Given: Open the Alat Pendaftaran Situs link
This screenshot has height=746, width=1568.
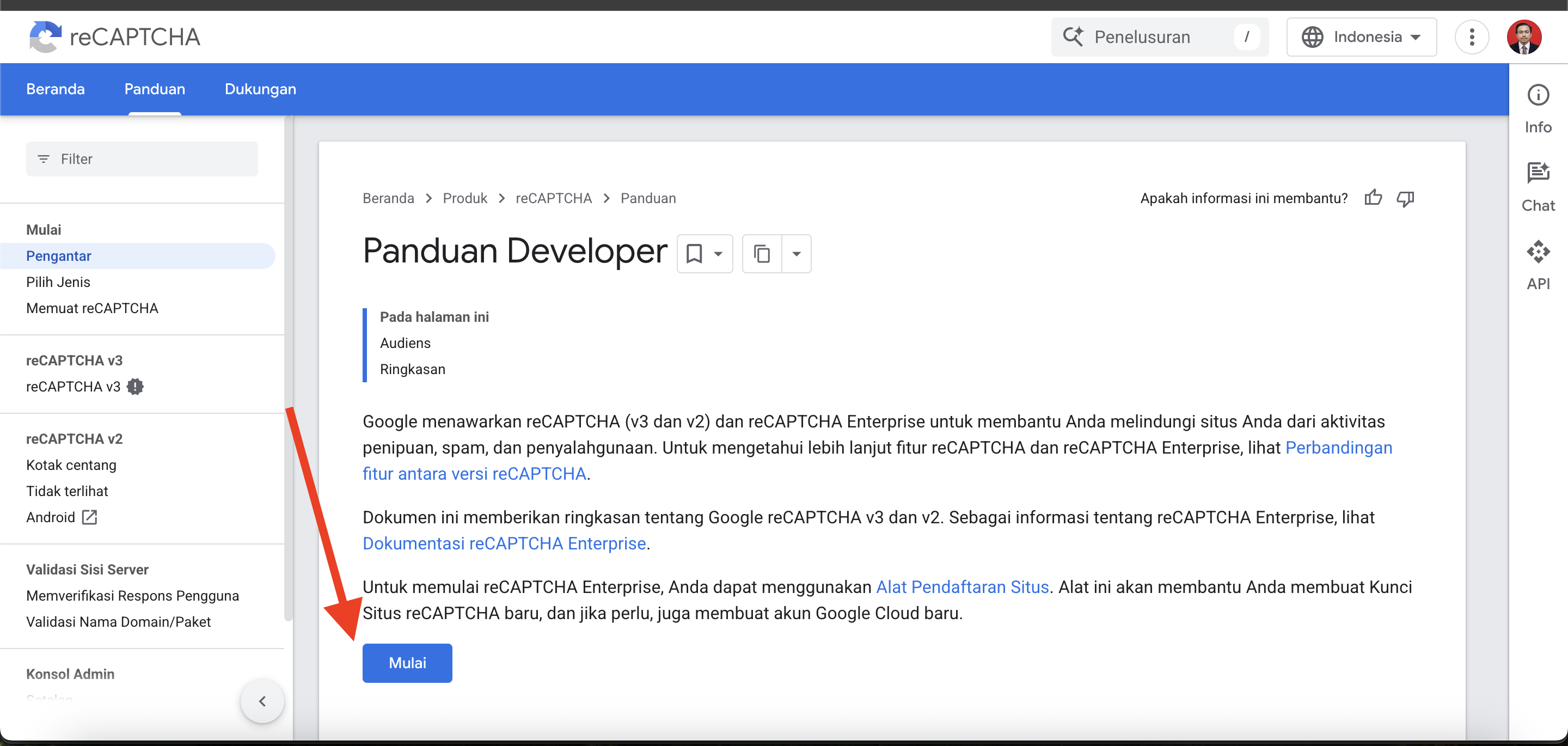Looking at the screenshot, I should pos(961,586).
